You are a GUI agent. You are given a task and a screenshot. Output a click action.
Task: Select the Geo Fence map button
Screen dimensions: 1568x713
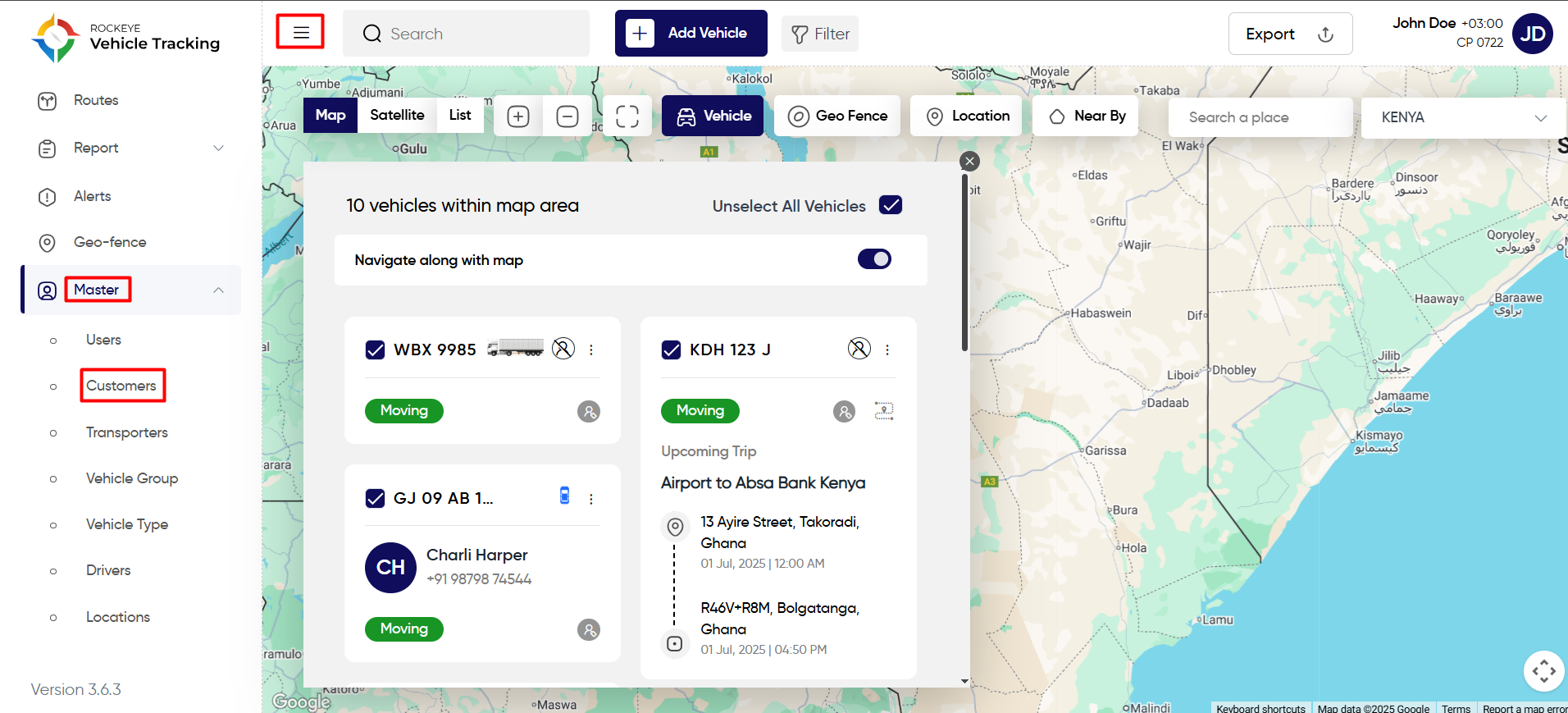point(837,116)
